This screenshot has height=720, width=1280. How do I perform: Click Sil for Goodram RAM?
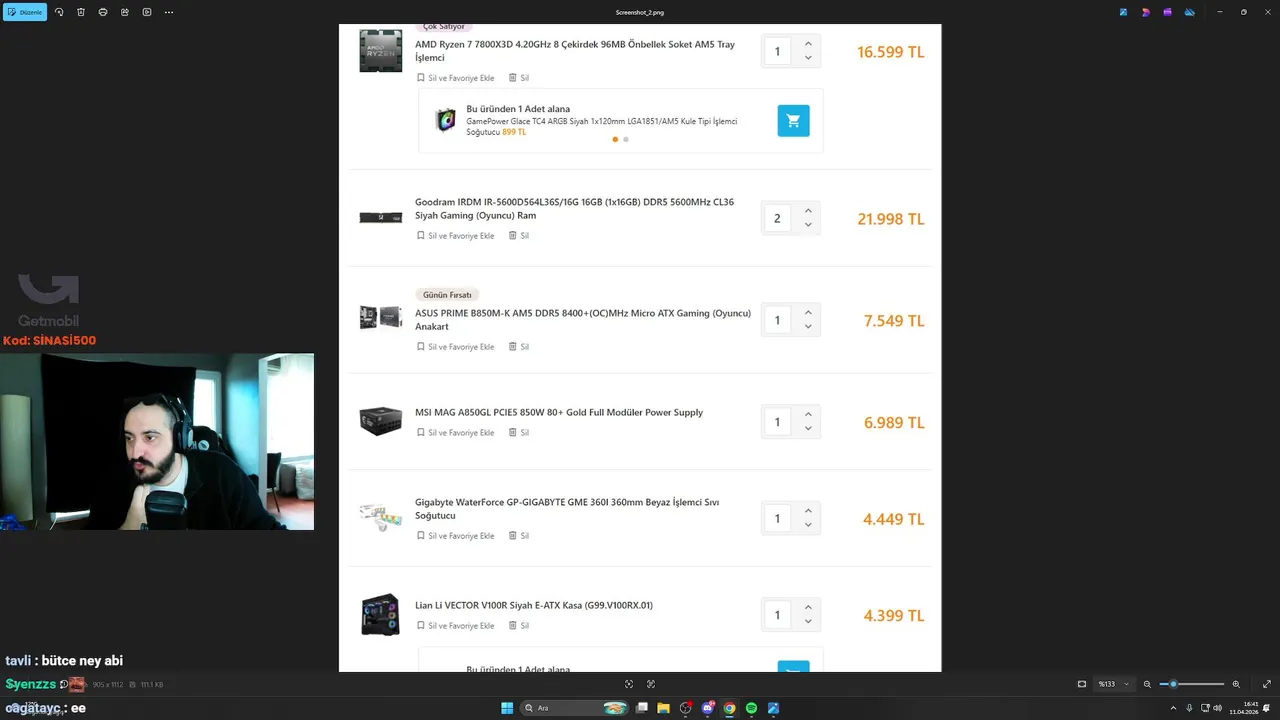[x=519, y=236]
